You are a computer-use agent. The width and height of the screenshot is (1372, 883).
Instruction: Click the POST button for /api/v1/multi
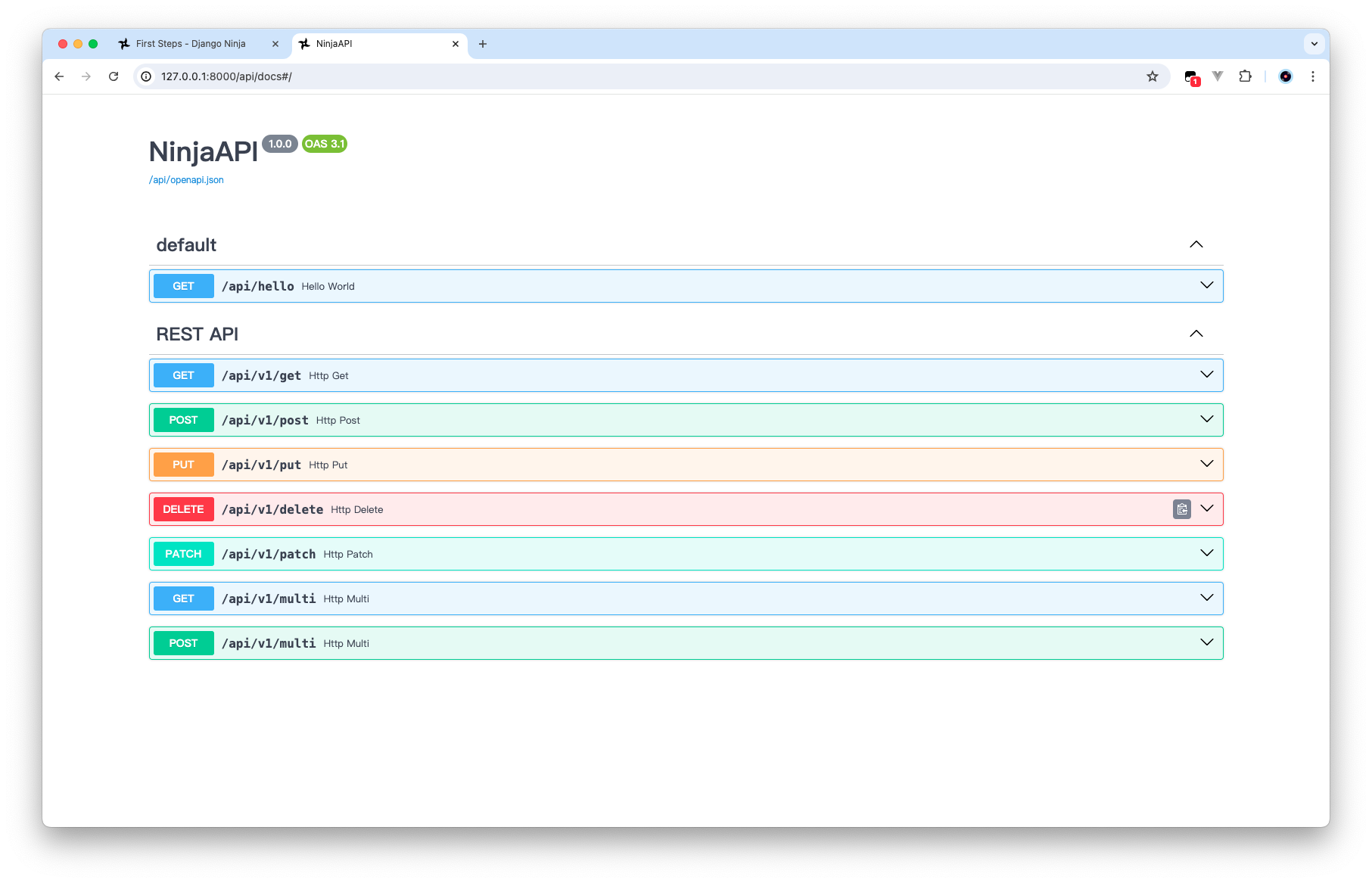pyautogui.click(x=184, y=643)
